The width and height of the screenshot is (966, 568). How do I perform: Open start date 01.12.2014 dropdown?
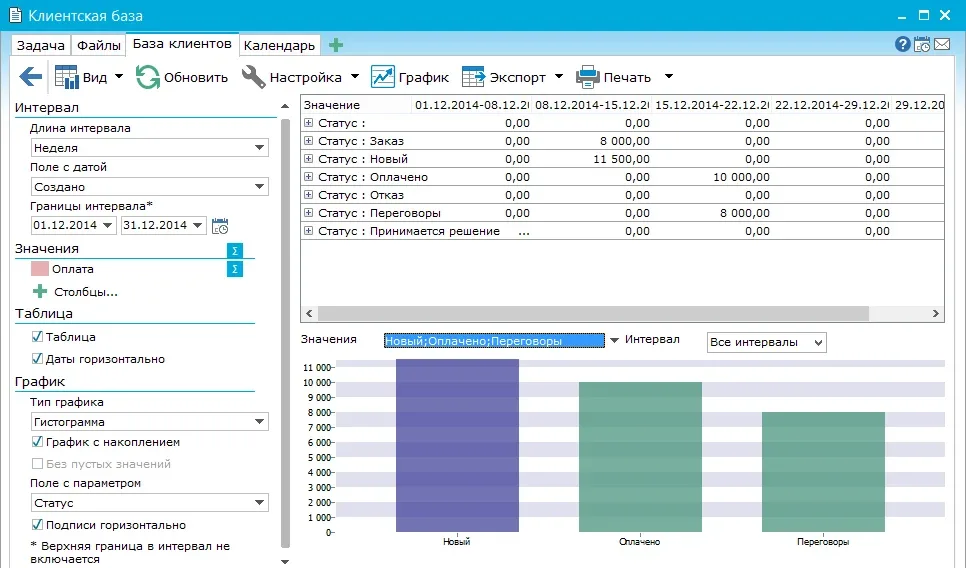[107, 225]
